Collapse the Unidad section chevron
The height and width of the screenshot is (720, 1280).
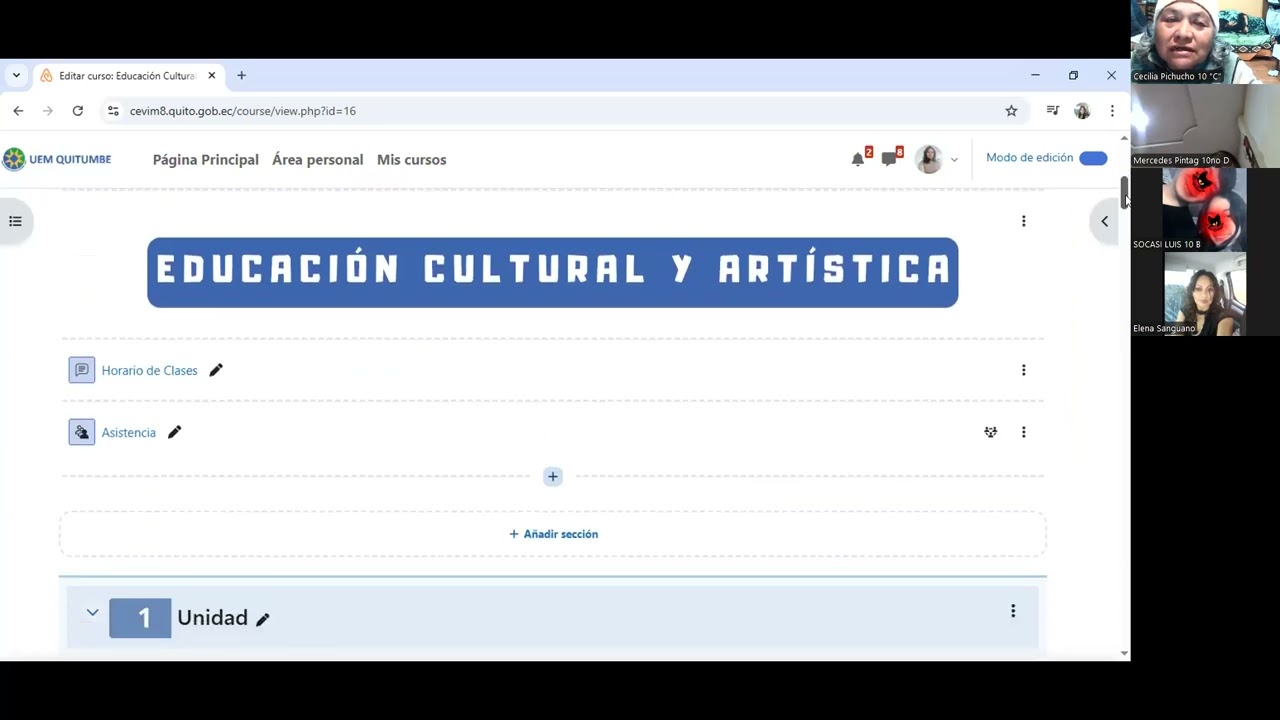(x=92, y=613)
